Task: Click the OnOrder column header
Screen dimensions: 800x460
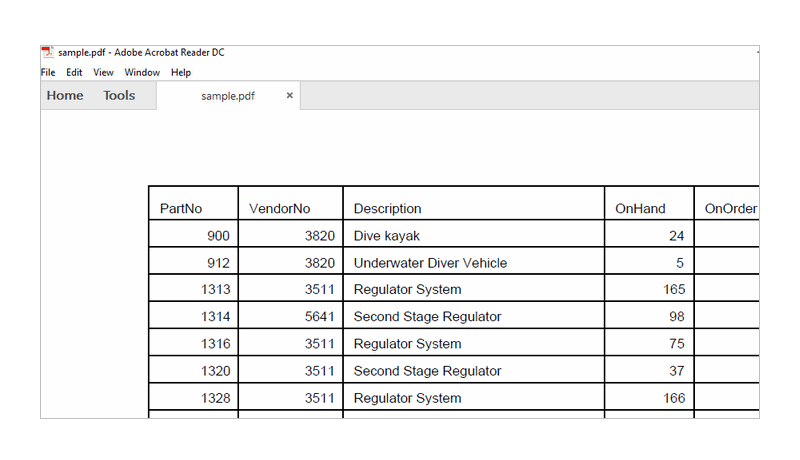Action: (x=730, y=209)
